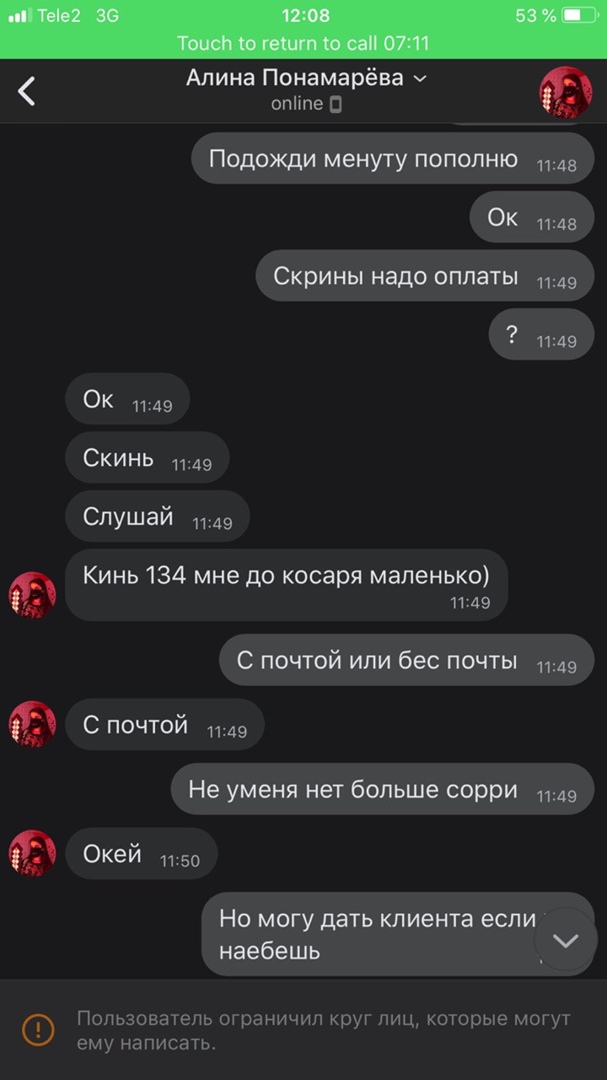Tap the question mark message bubble
The image size is (607, 1080).
pos(542,334)
